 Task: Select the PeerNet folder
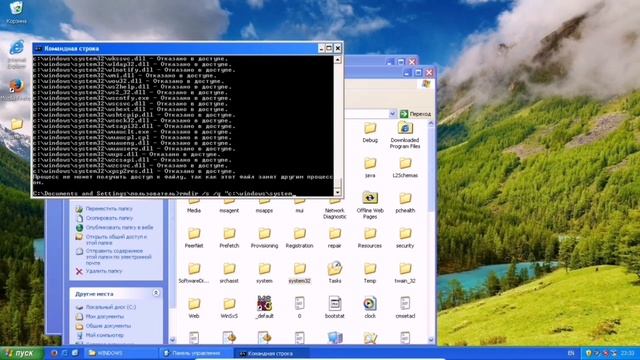[194, 238]
